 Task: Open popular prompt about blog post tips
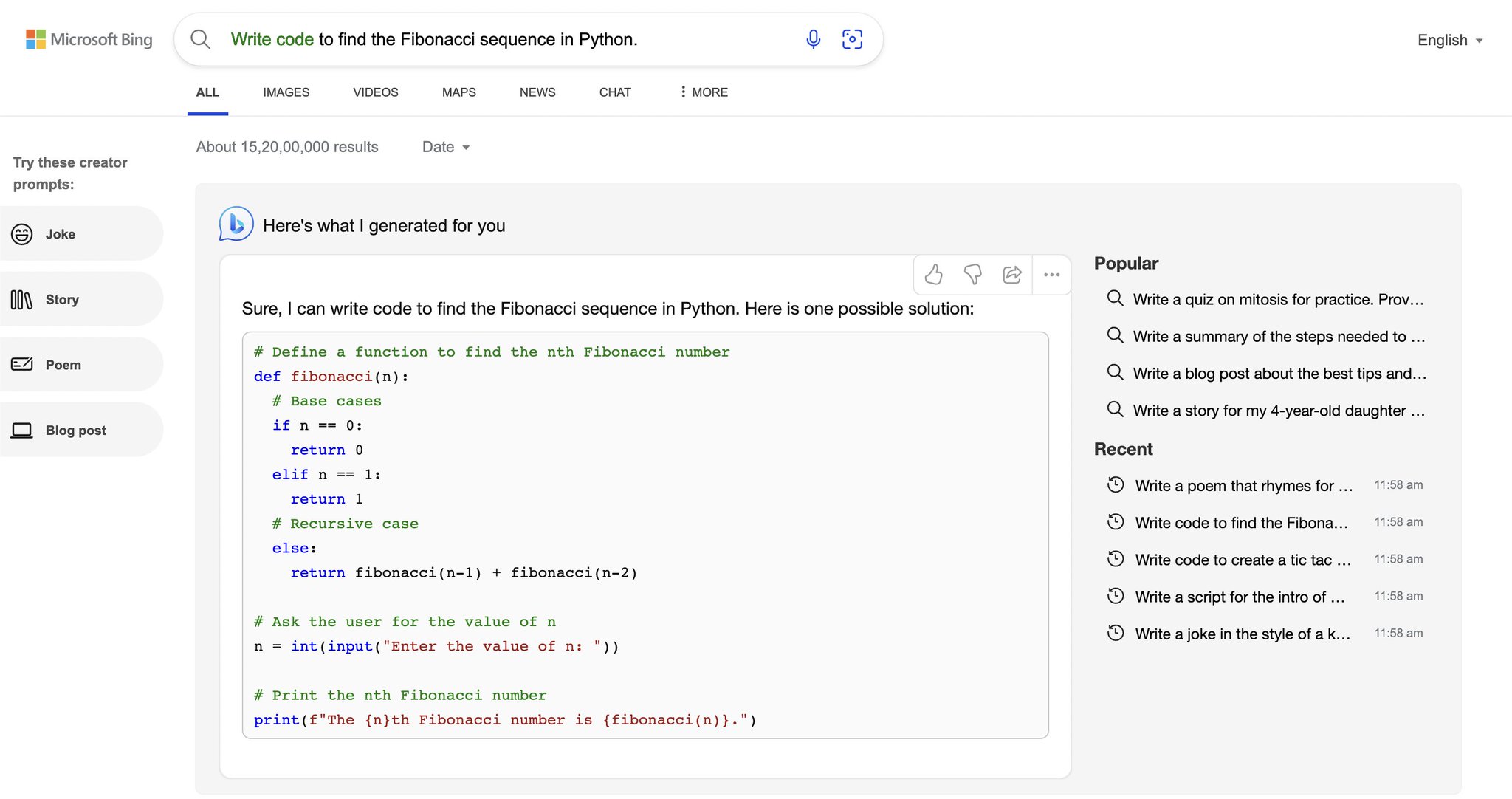click(1279, 373)
